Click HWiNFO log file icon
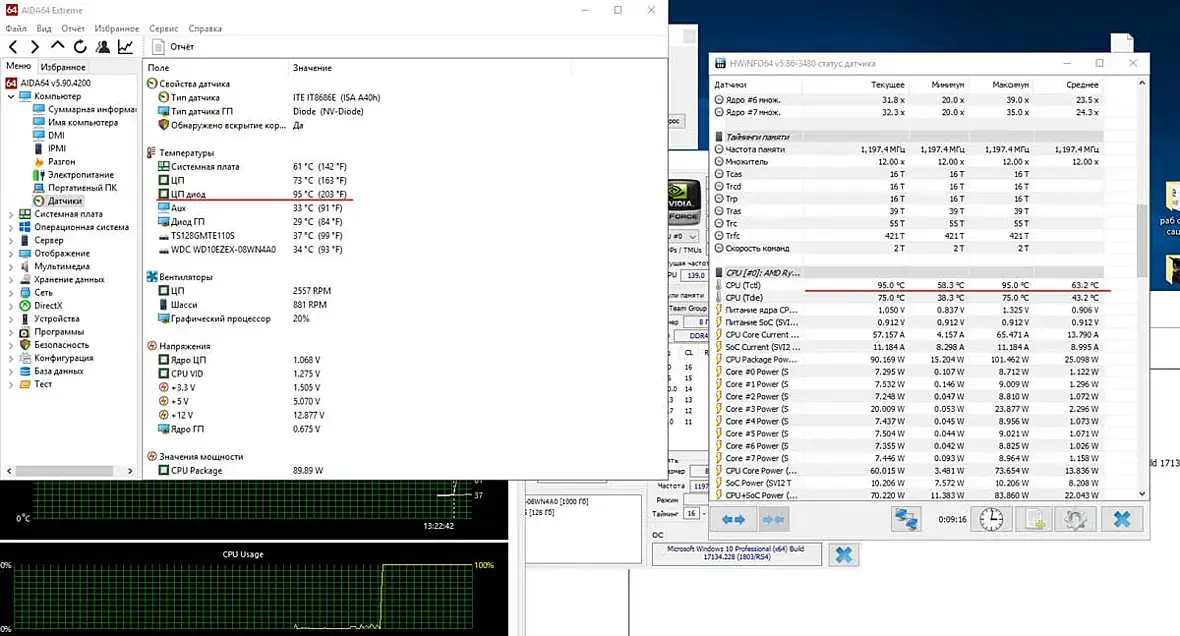The image size is (1180, 636). 1034,519
